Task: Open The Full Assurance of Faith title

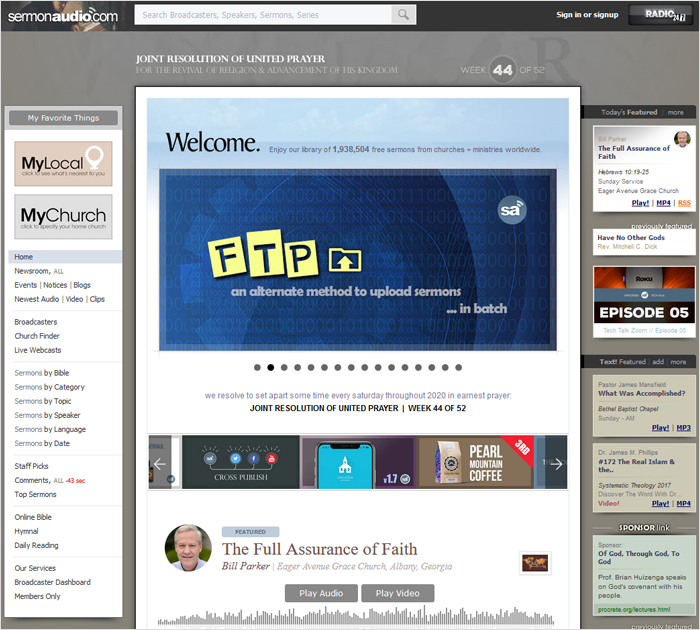Action: pyautogui.click(x=320, y=549)
